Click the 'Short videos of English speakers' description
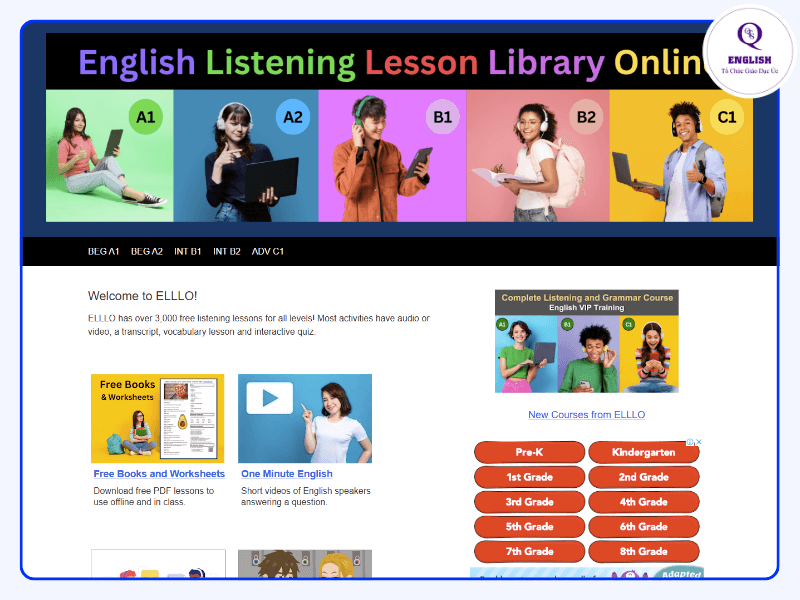The height and width of the screenshot is (600, 800). pyautogui.click(x=306, y=496)
